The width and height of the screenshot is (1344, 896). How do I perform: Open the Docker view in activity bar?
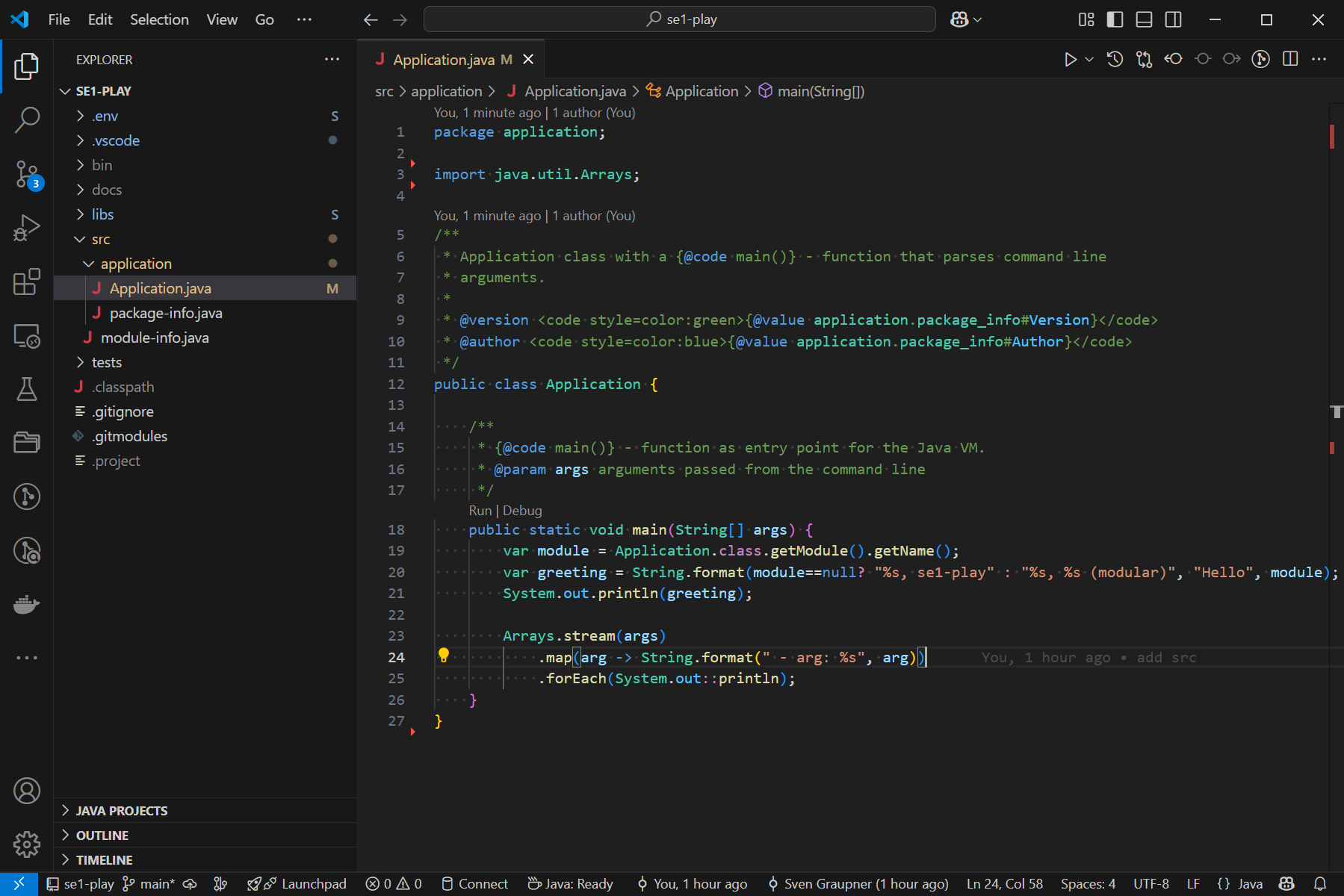(27, 604)
